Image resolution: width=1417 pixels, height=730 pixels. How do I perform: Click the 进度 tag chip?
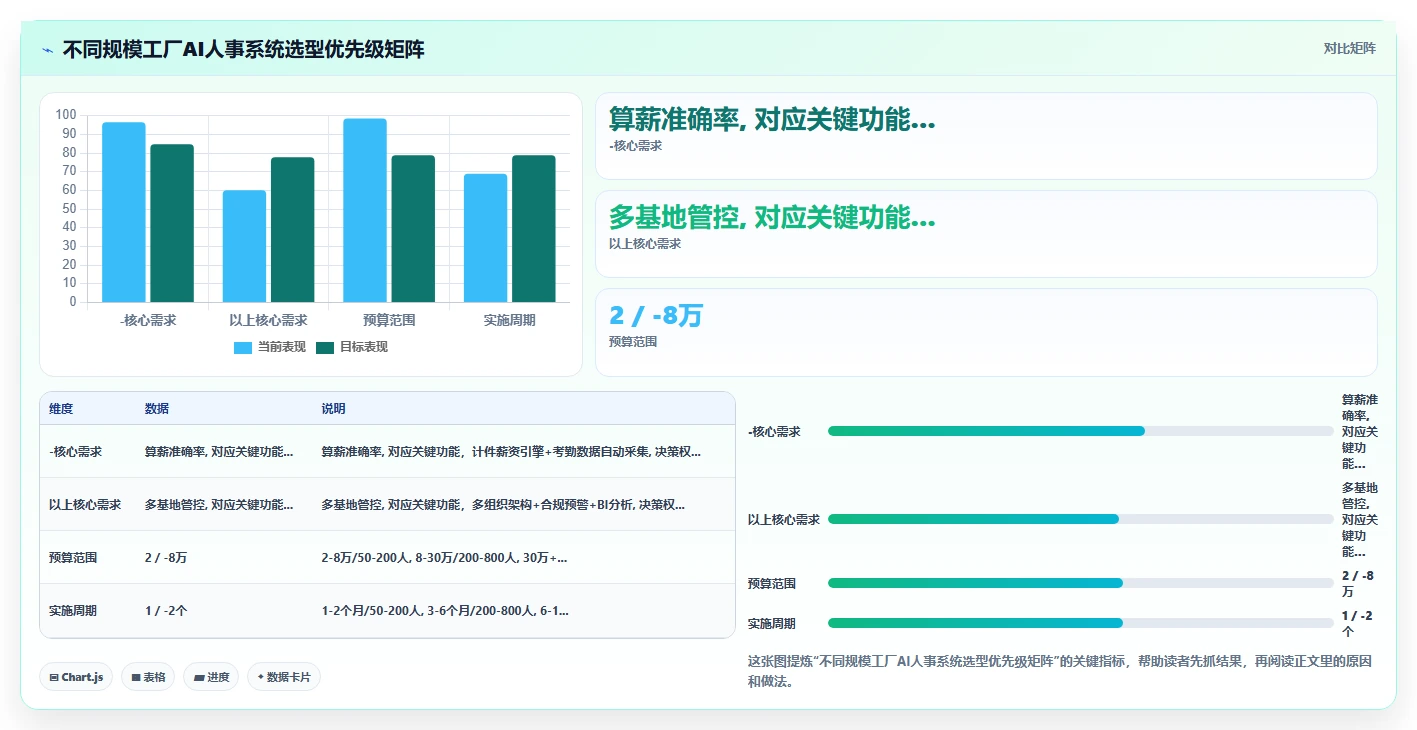[x=211, y=677]
